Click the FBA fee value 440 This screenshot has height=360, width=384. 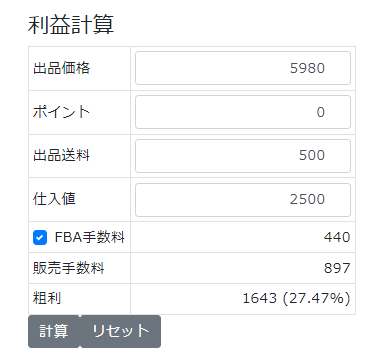coord(337,237)
